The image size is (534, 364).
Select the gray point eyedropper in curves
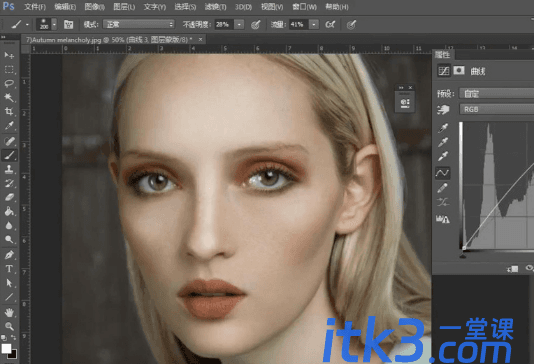click(443, 142)
